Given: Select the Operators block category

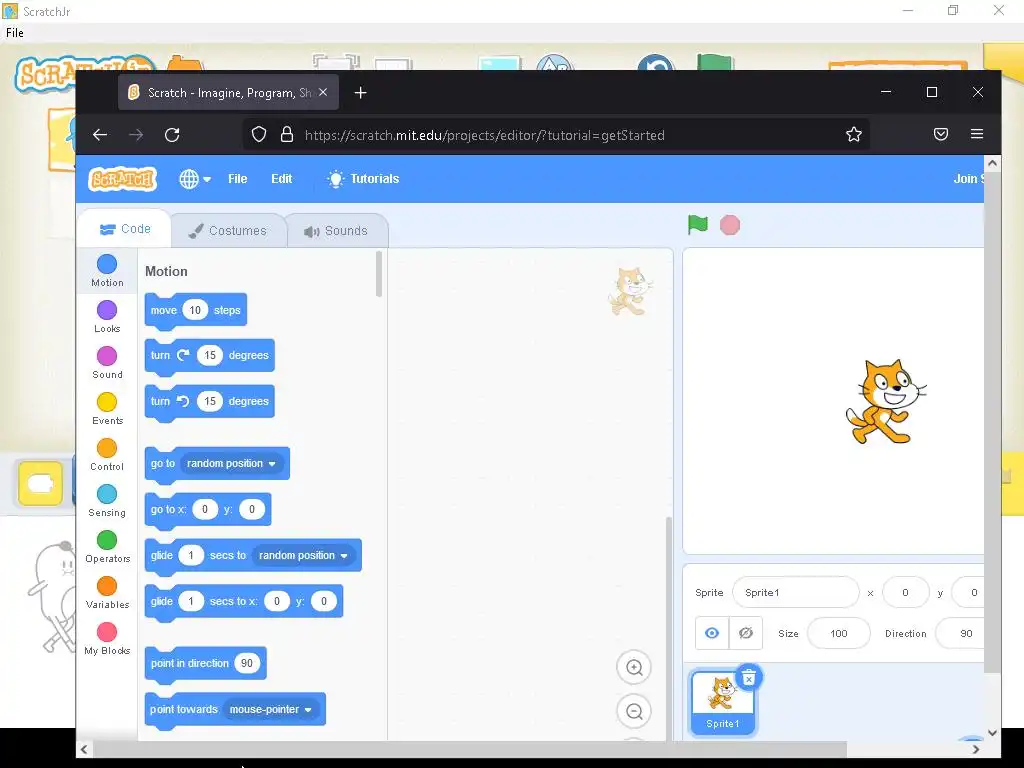Looking at the screenshot, I should (107, 547).
